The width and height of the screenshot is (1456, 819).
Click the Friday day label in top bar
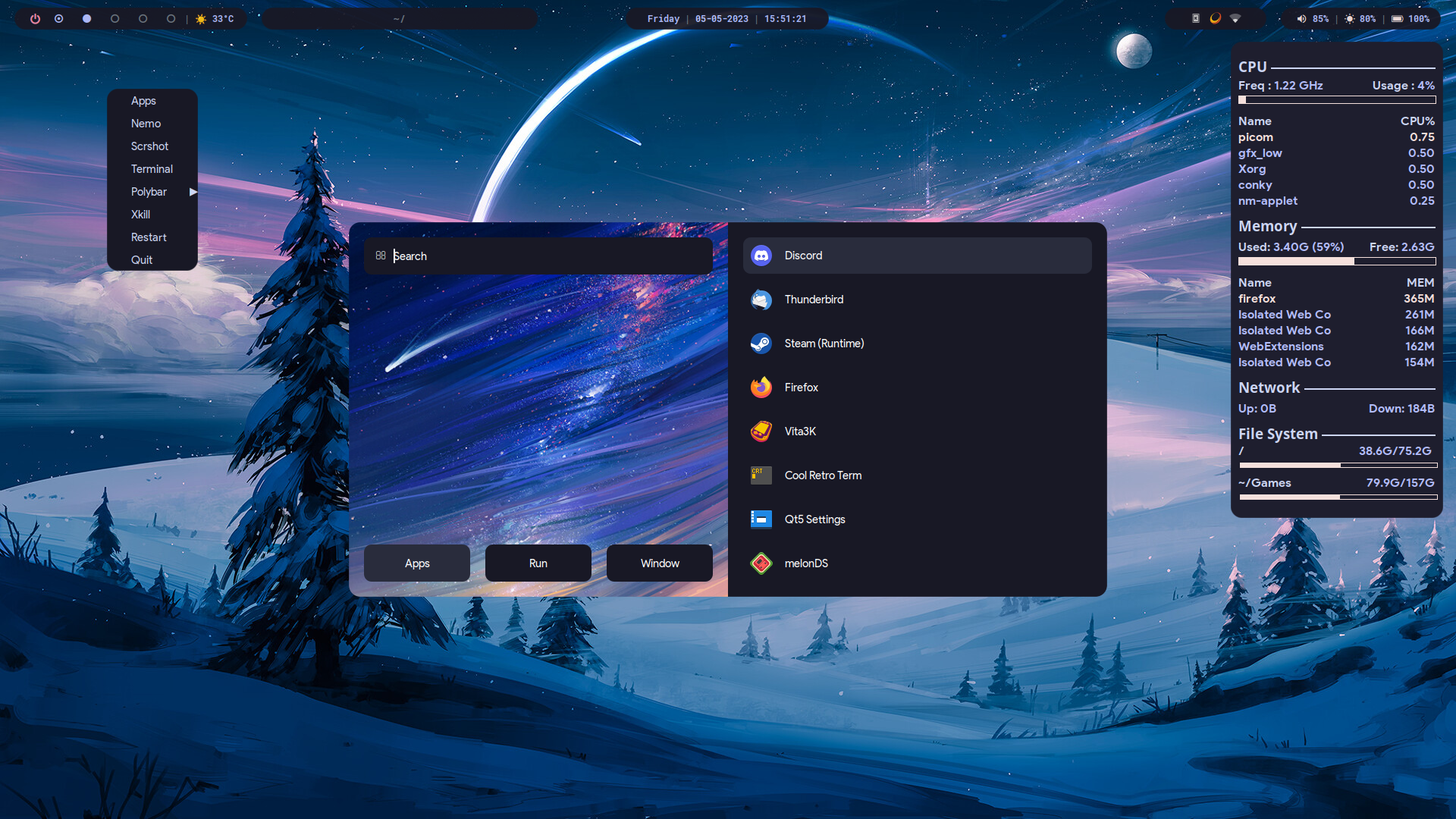pos(664,19)
